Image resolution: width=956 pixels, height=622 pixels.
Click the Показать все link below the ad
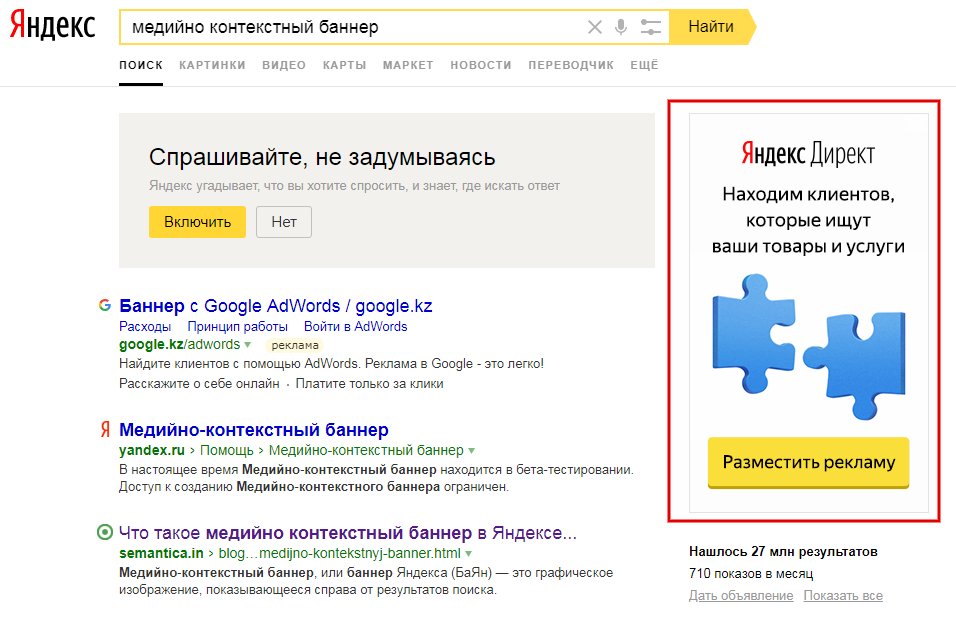pyautogui.click(x=843, y=595)
